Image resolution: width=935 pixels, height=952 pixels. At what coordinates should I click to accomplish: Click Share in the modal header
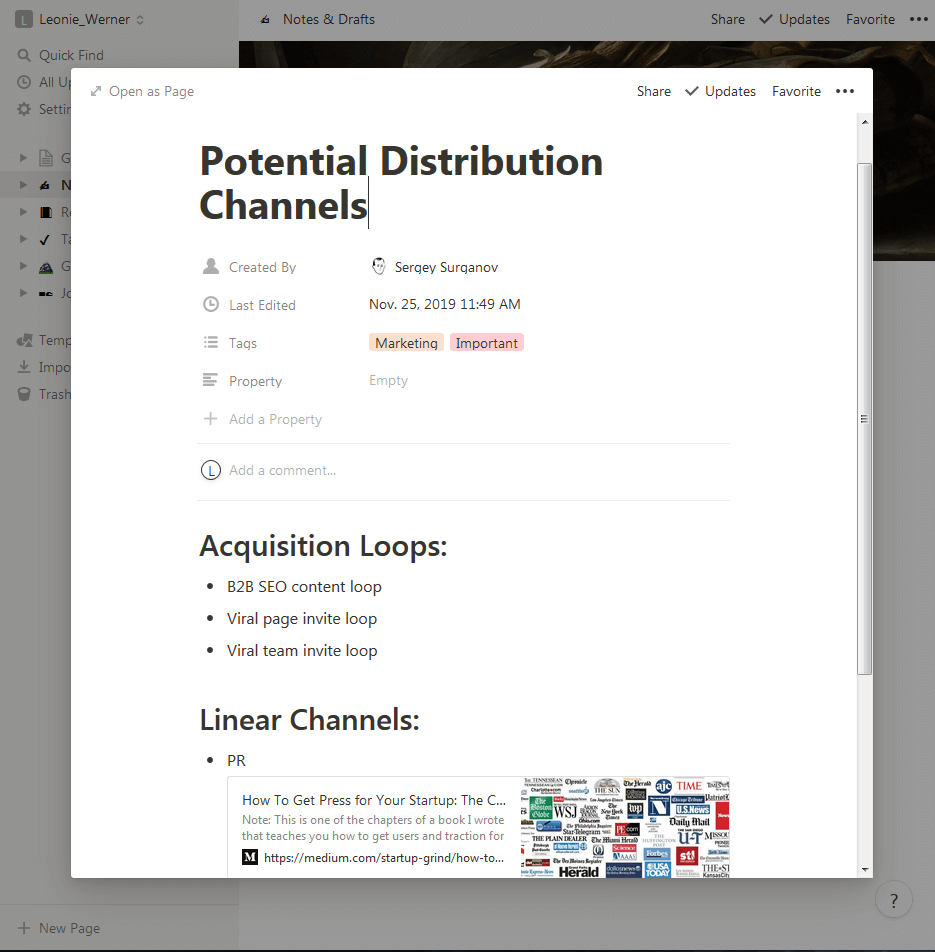pyautogui.click(x=653, y=91)
